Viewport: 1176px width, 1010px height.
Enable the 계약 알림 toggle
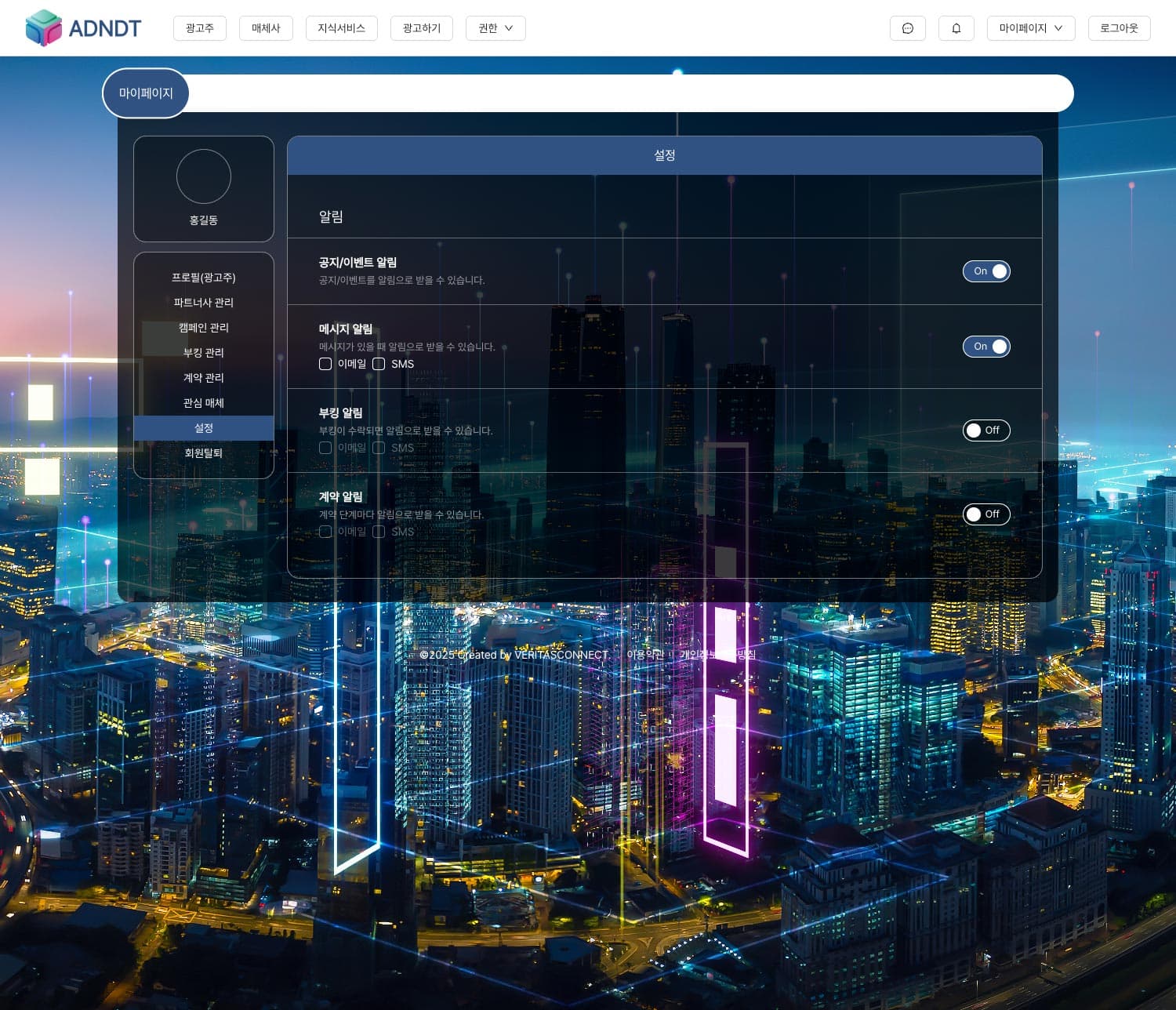[986, 514]
